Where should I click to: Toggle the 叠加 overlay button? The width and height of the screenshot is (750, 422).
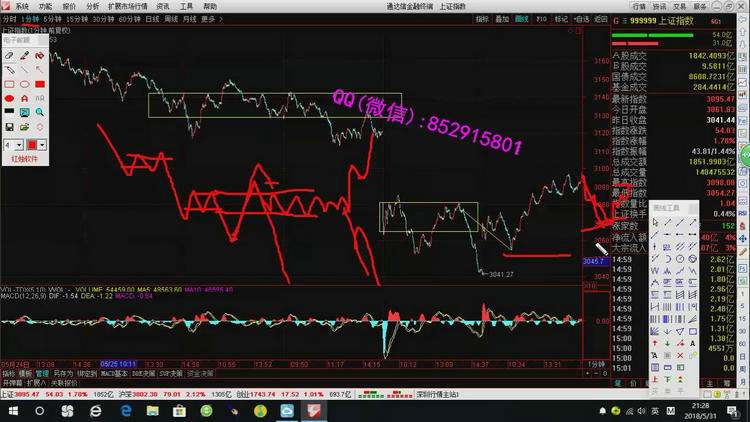click(x=502, y=19)
